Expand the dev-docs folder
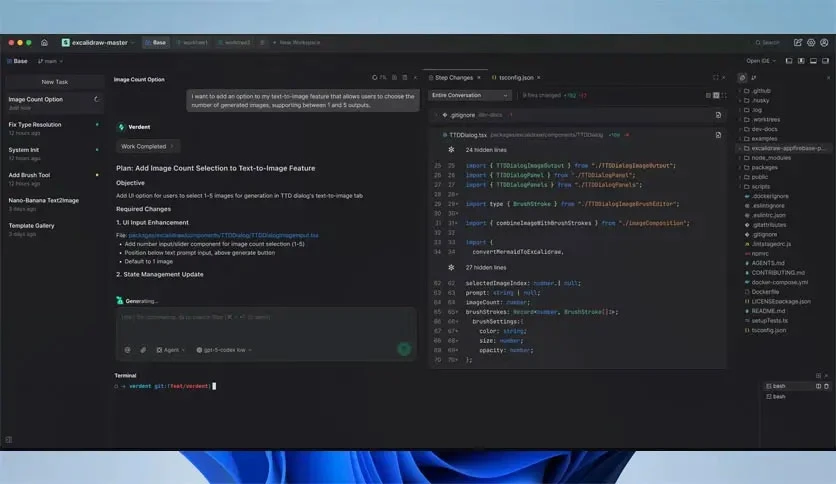836x484 pixels. click(x=759, y=130)
